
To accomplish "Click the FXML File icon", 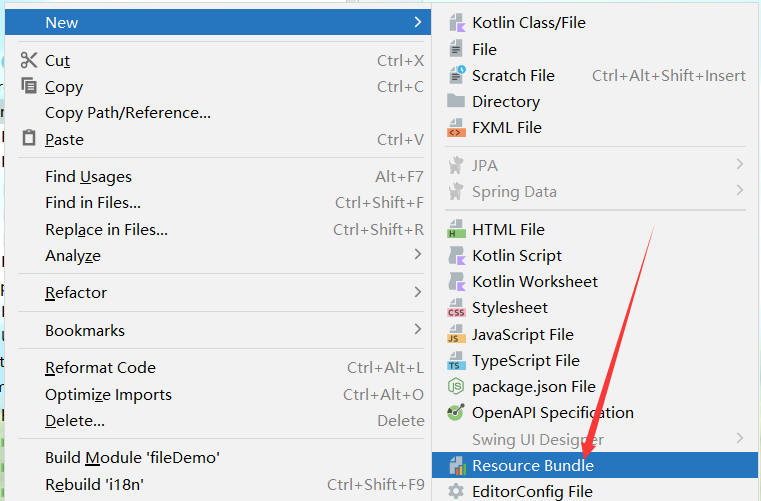I will (x=456, y=128).
